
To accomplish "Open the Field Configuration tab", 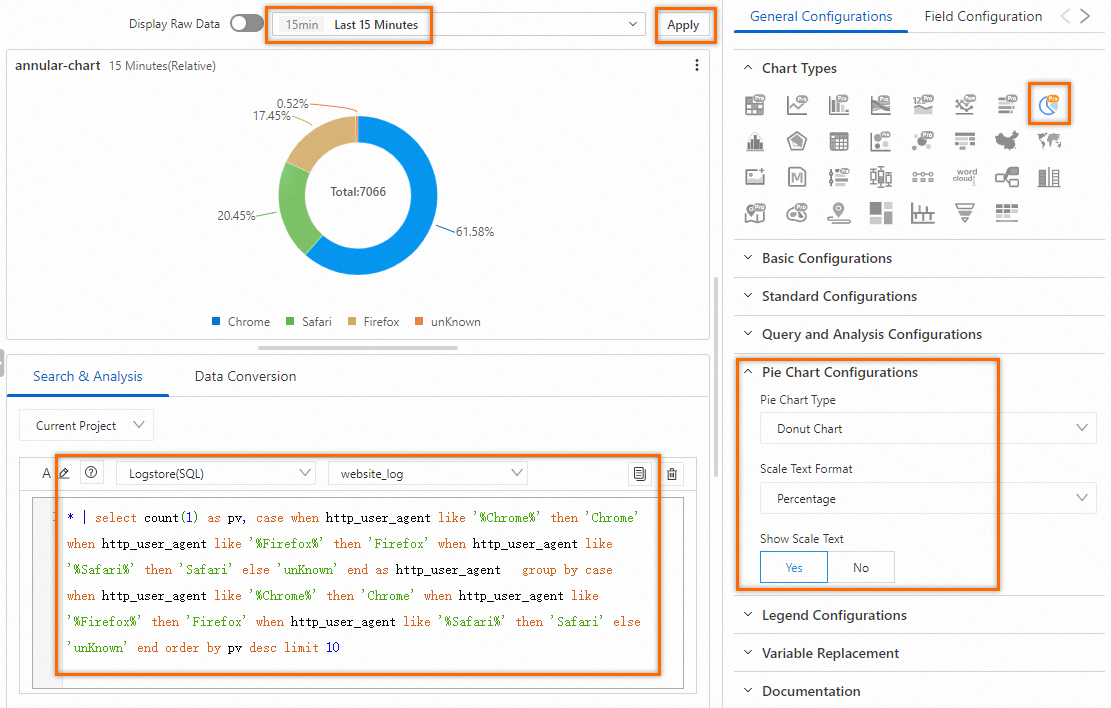I will click(x=983, y=16).
